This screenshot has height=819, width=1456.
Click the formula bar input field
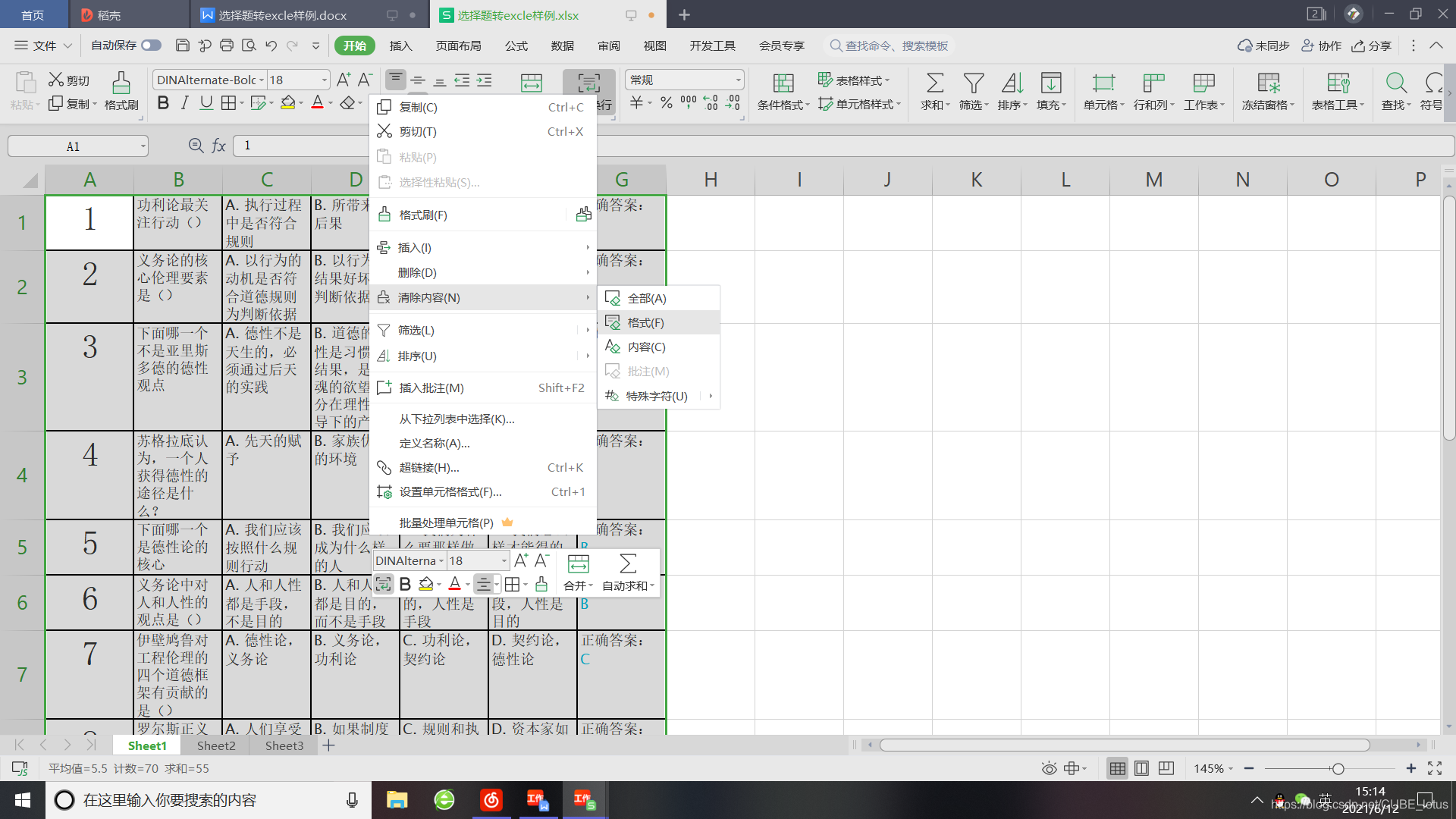[842, 146]
